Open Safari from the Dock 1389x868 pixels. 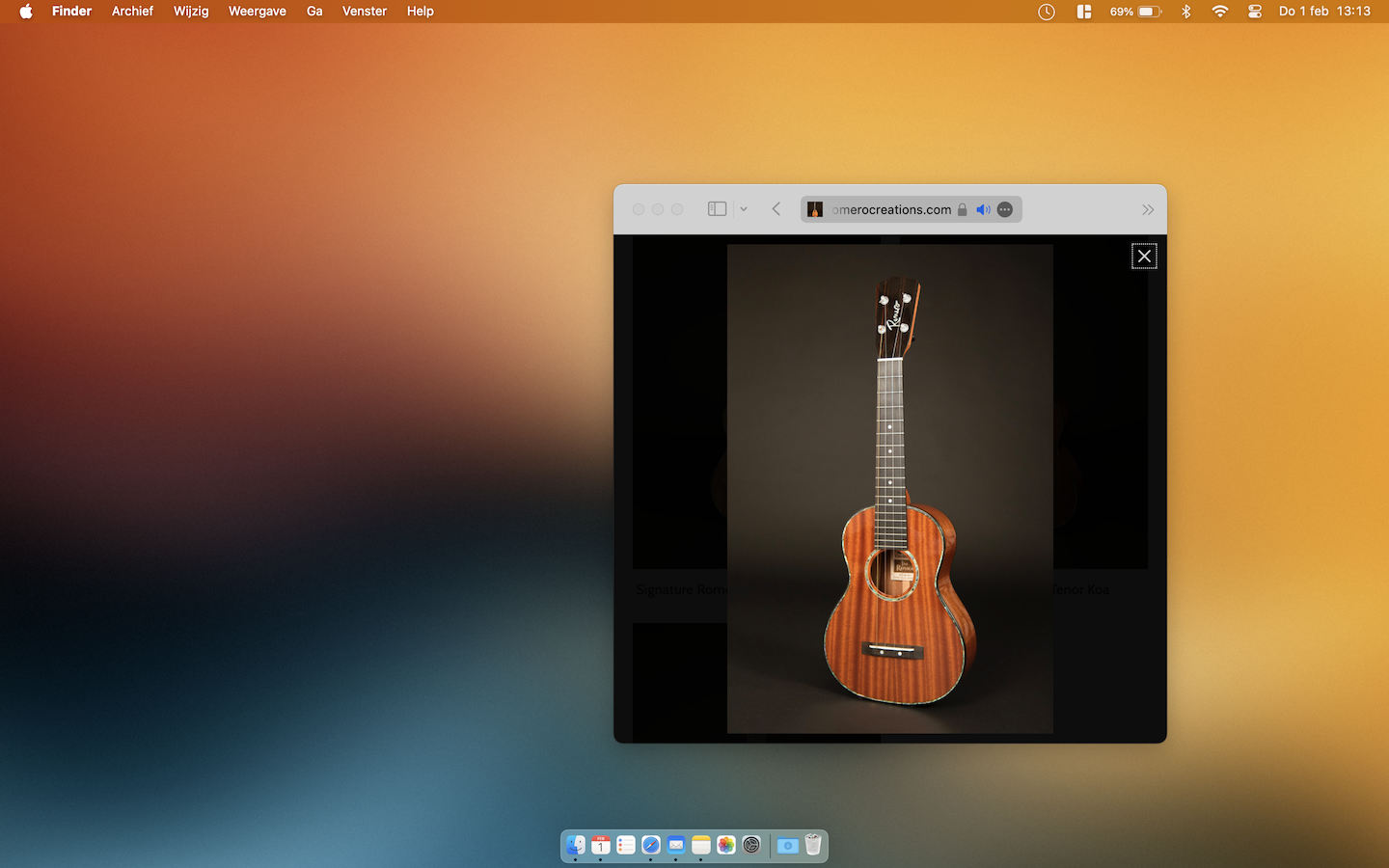[x=651, y=845]
